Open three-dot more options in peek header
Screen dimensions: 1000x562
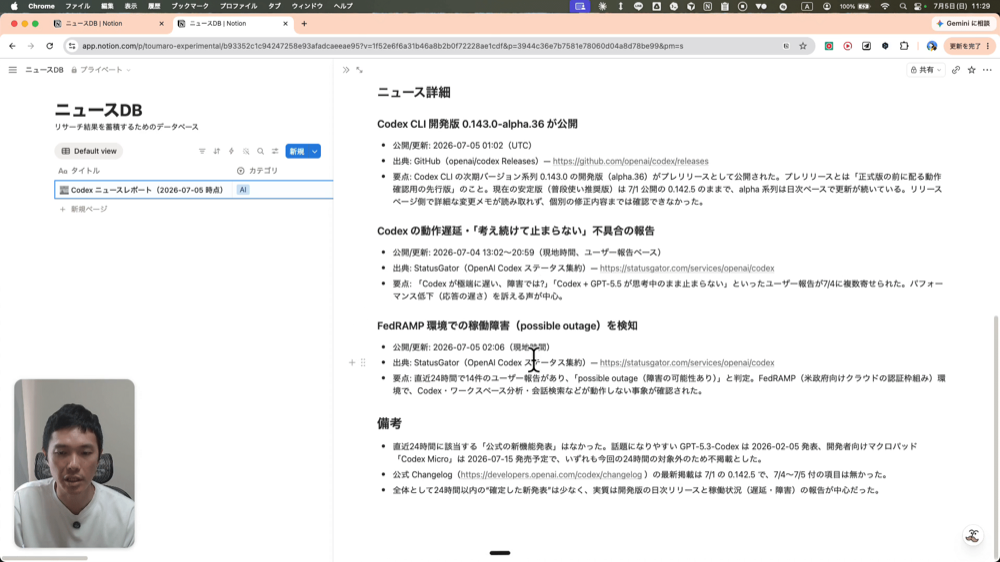point(987,70)
